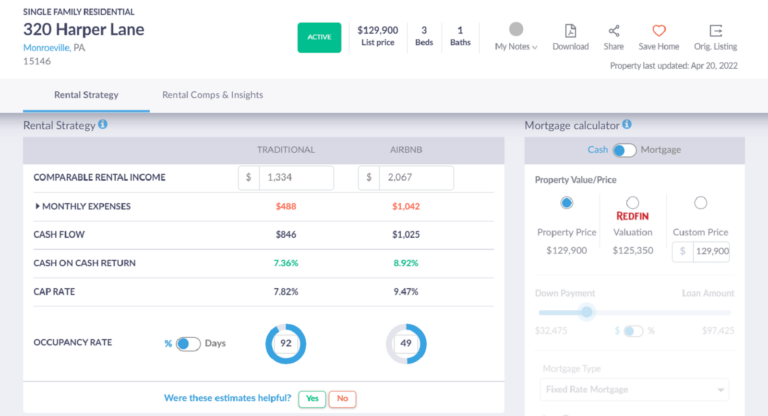The image size is (768, 416).
Task: Click the Rental Strategy info icon
Action: [x=103, y=125]
